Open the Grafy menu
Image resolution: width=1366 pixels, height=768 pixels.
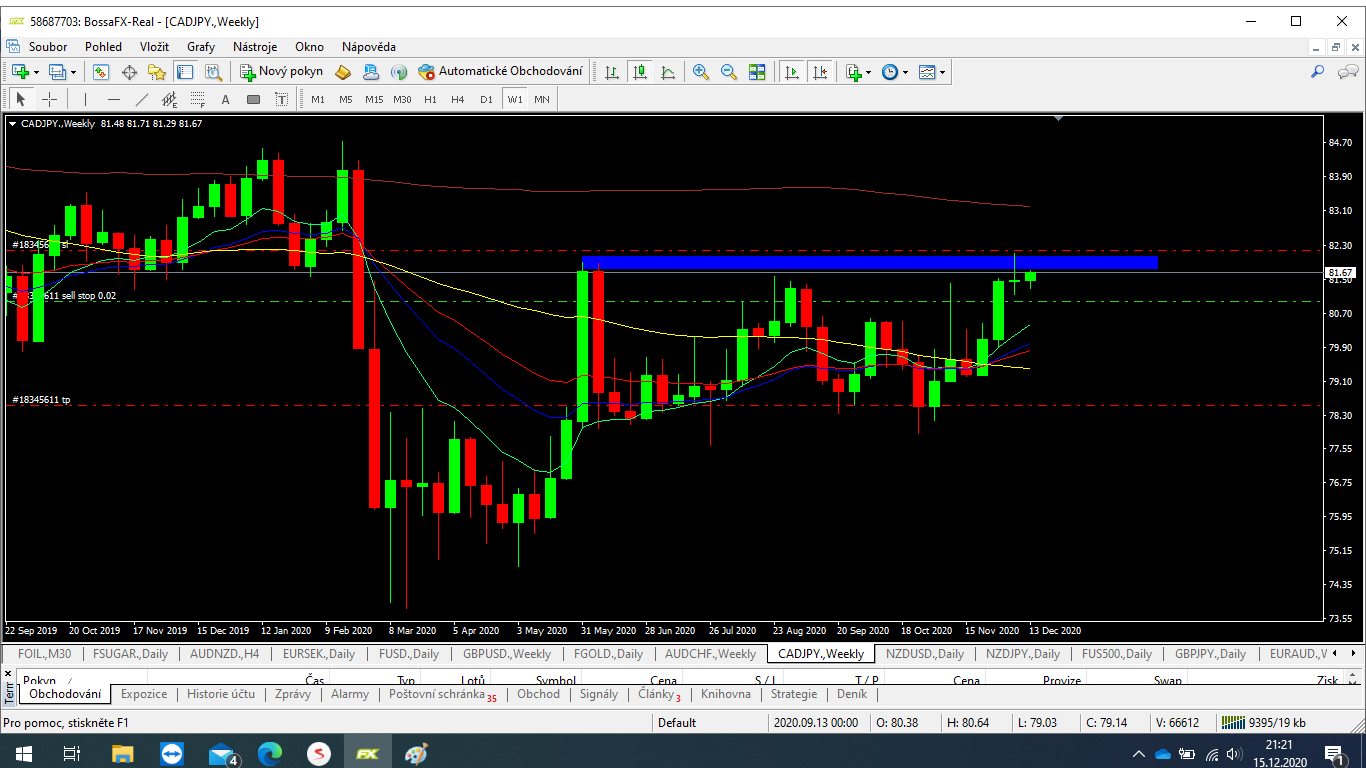click(x=201, y=46)
